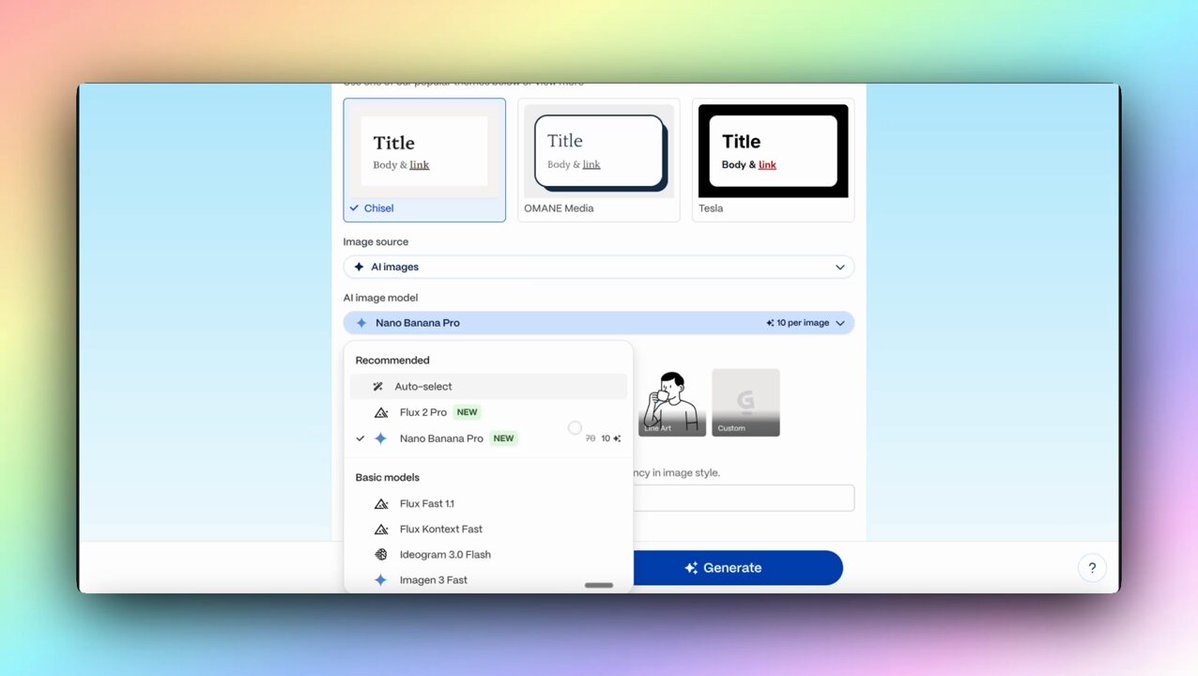Select Auto-select from Recommended models
1198x676 pixels.
coord(423,387)
